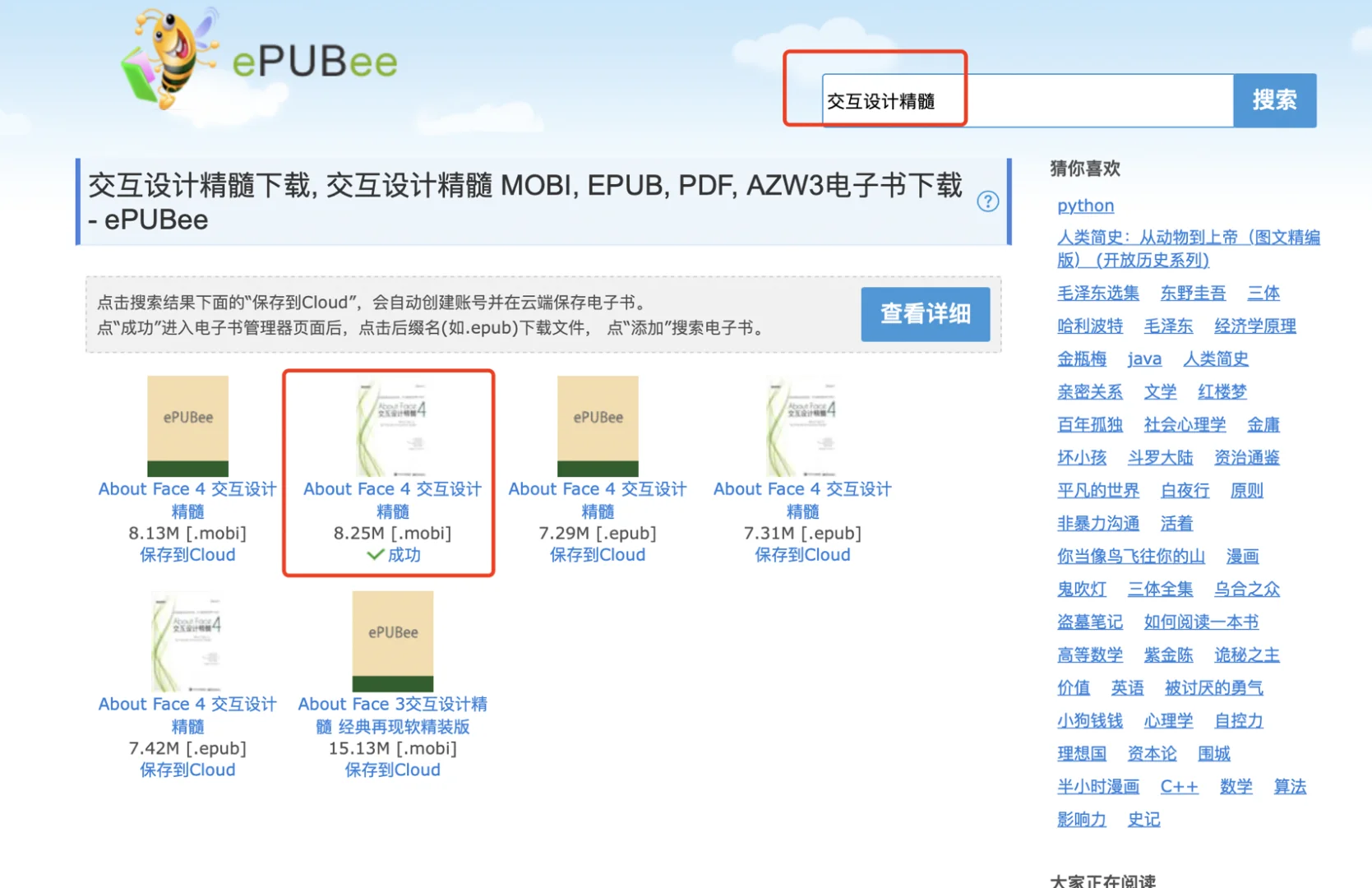Save the 7.42M epub book to Cloud

click(x=187, y=770)
